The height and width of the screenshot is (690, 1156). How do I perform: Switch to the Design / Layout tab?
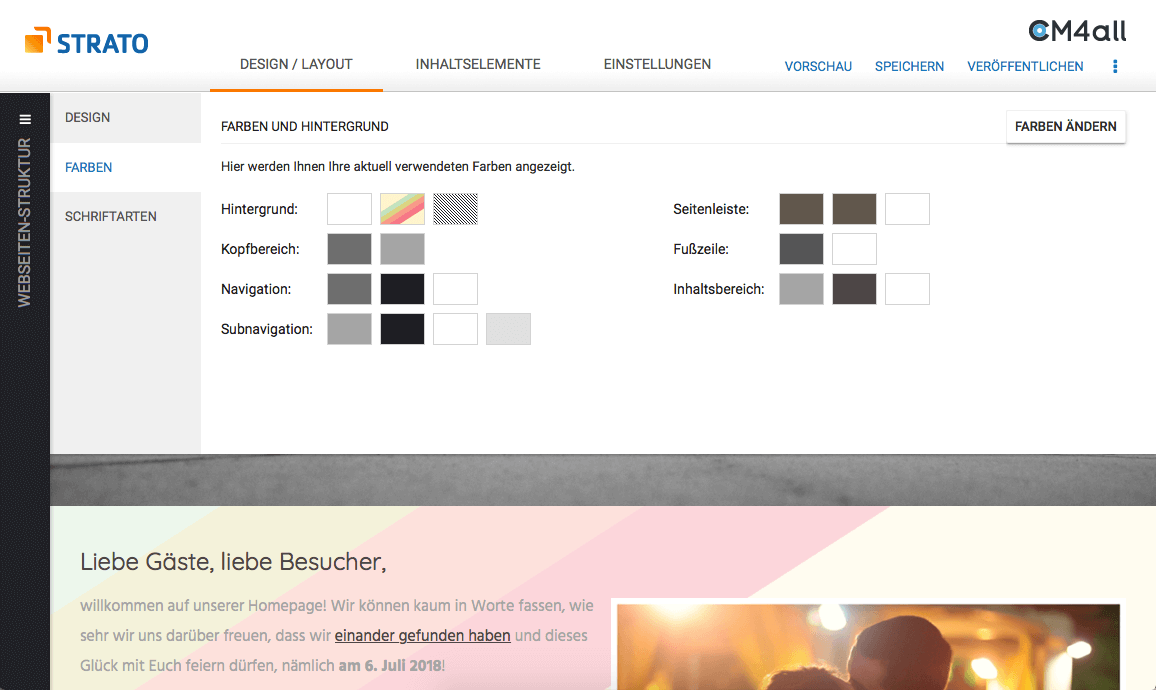pyautogui.click(x=296, y=64)
